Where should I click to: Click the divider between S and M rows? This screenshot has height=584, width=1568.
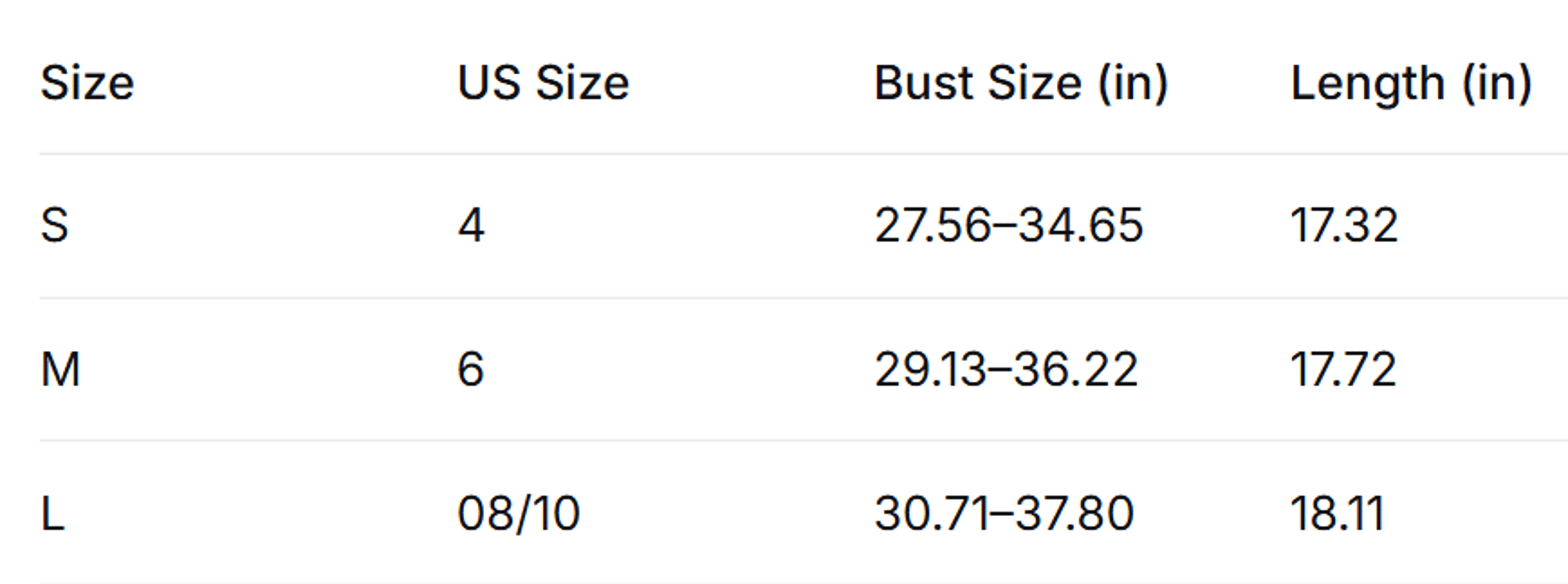tap(804, 298)
